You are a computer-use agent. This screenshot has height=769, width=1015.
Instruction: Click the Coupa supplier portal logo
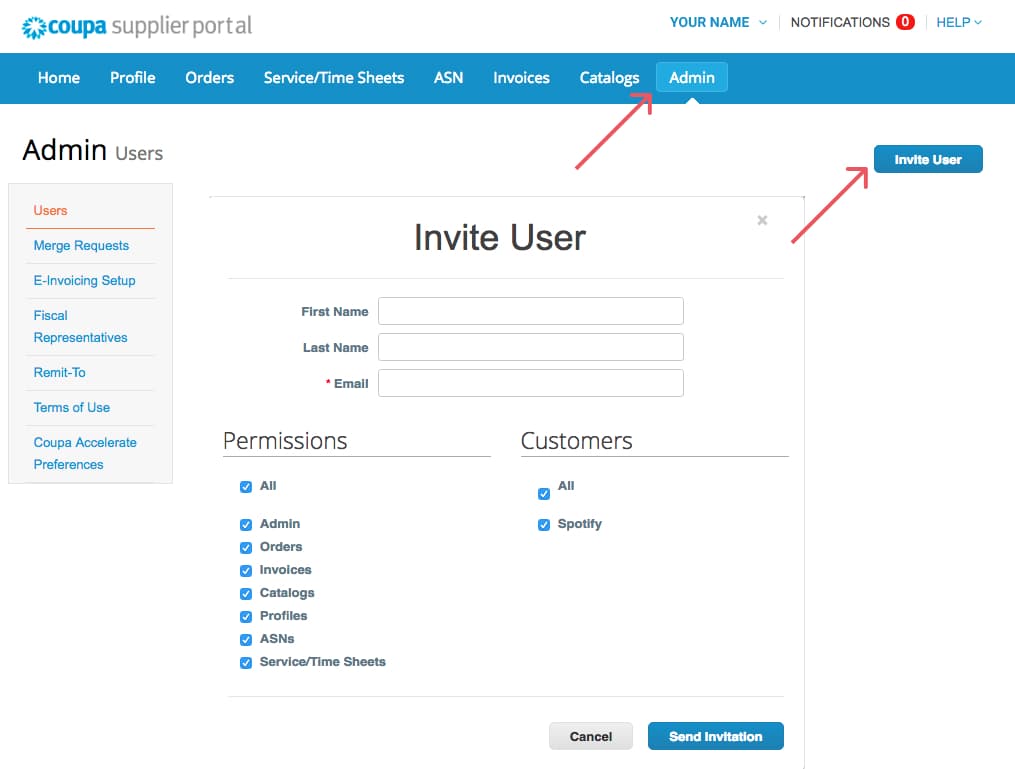click(137, 26)
